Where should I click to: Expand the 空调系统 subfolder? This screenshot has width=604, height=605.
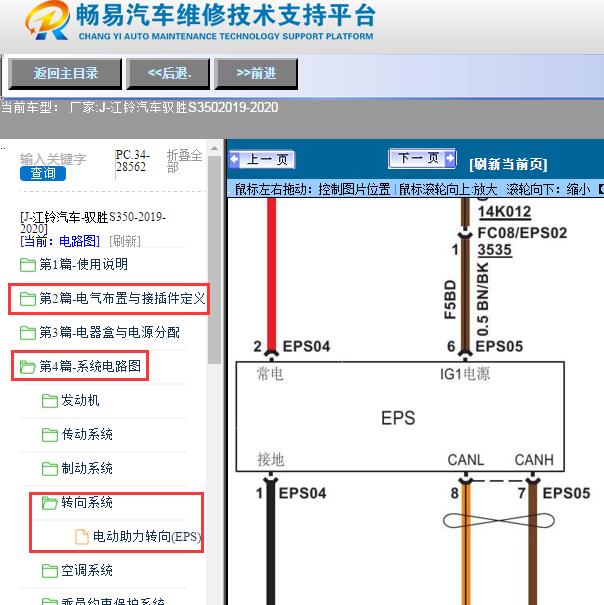point(87,570)
